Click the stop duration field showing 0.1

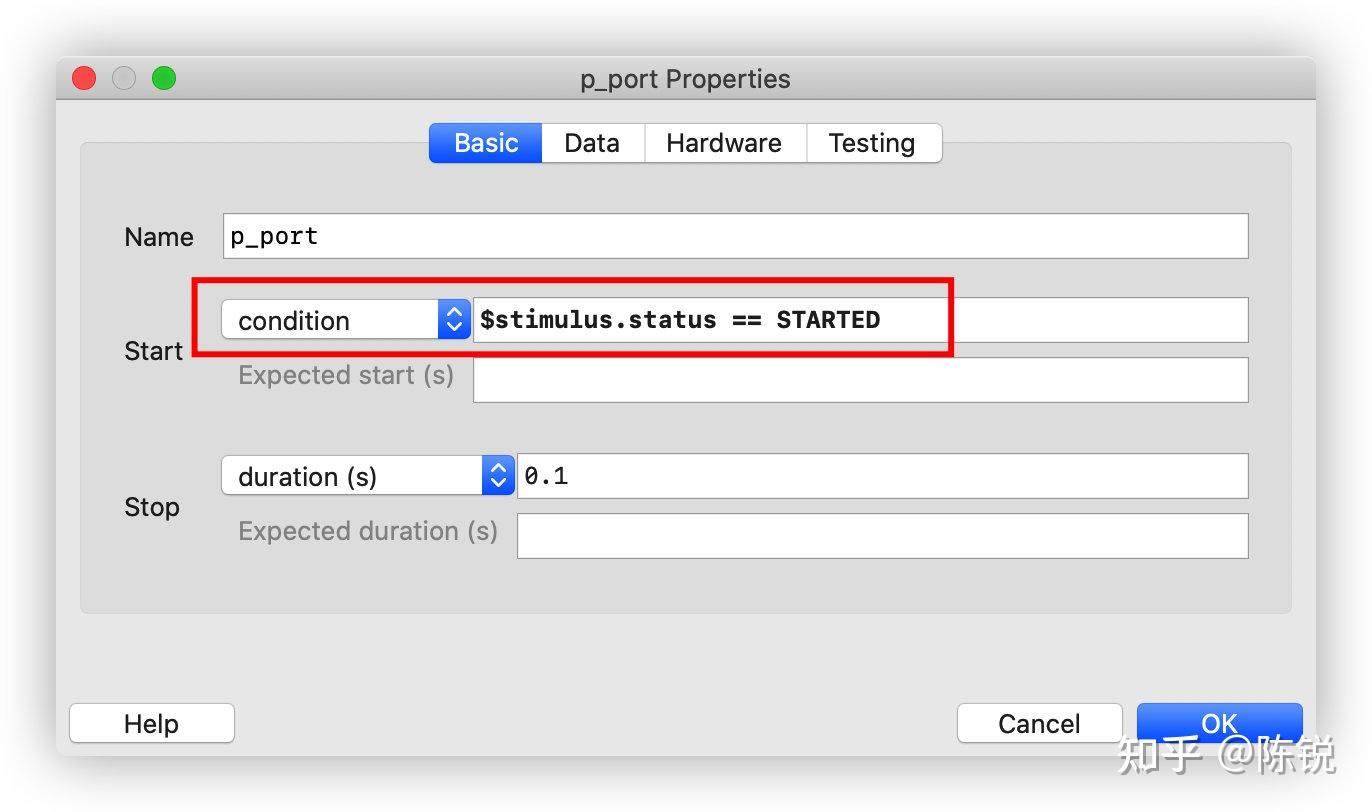[x=882, y=476]
